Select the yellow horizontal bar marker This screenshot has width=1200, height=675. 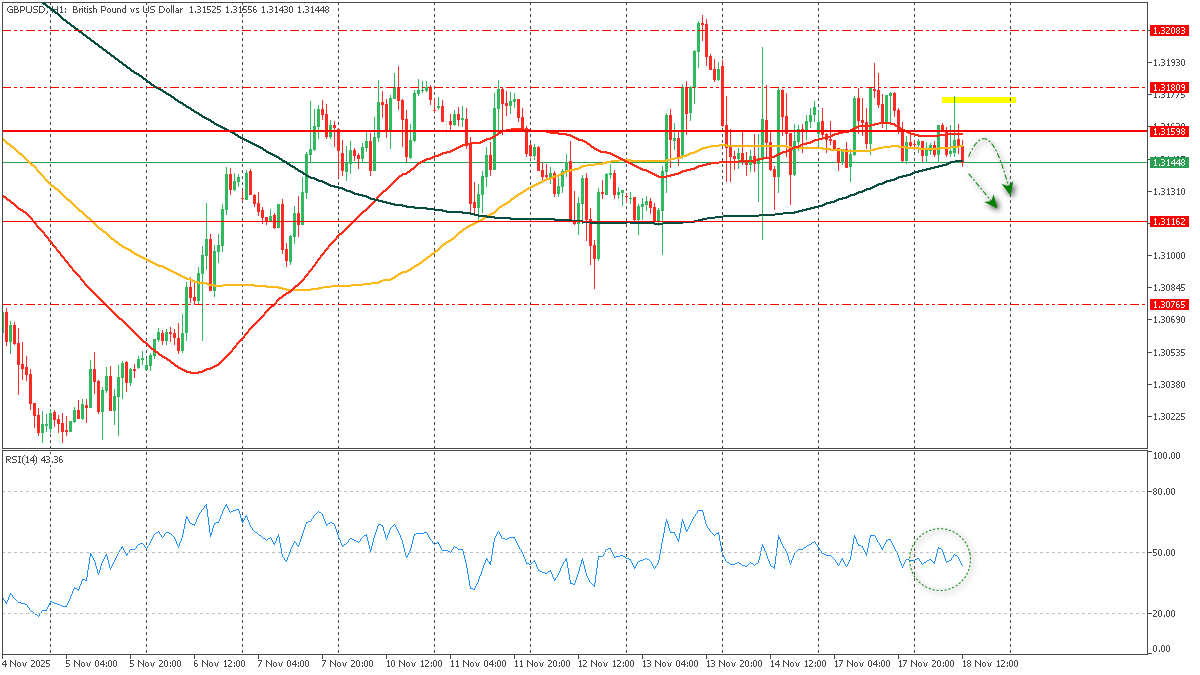click(977, 100)
